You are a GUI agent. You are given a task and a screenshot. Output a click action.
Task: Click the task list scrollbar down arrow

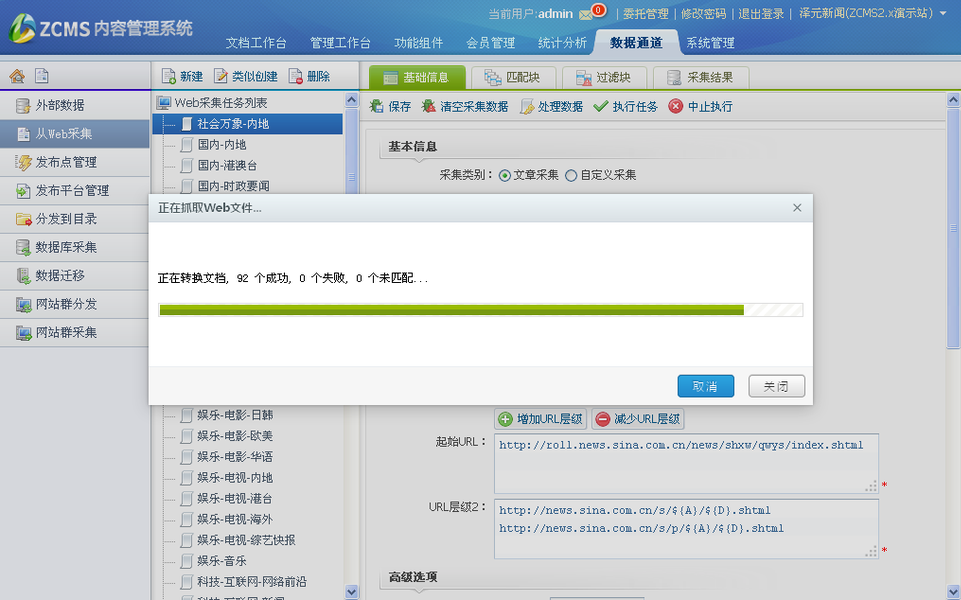tap(351, 592)
